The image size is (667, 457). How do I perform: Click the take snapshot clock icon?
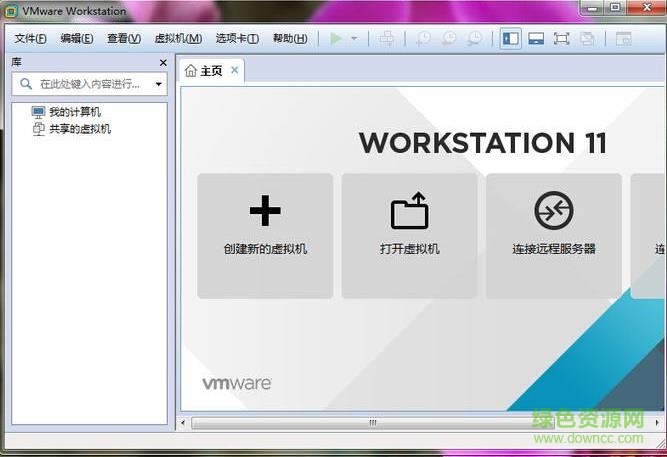coord(423,39)
